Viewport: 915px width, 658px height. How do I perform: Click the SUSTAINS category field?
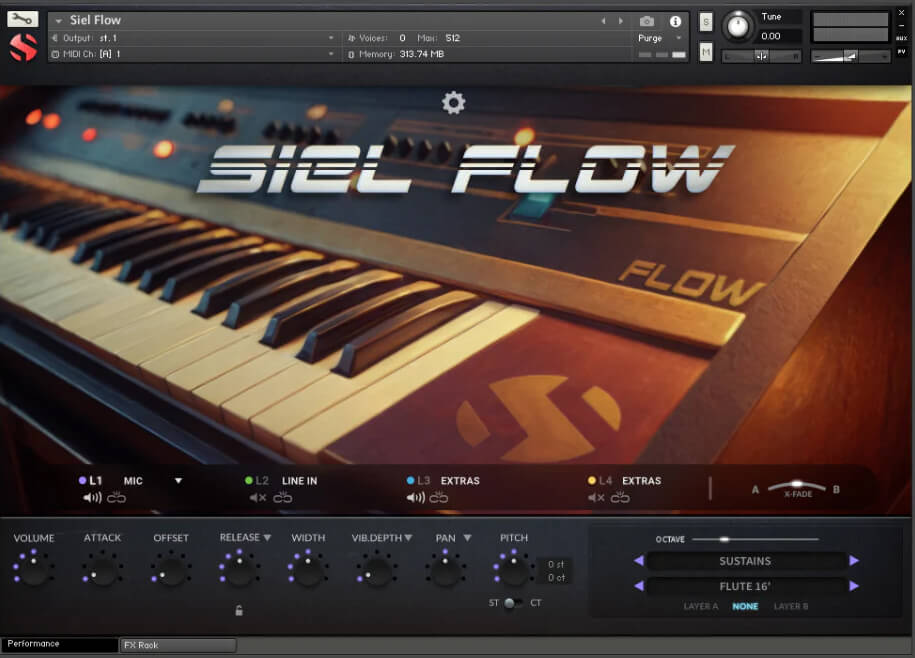click(745, 561)
